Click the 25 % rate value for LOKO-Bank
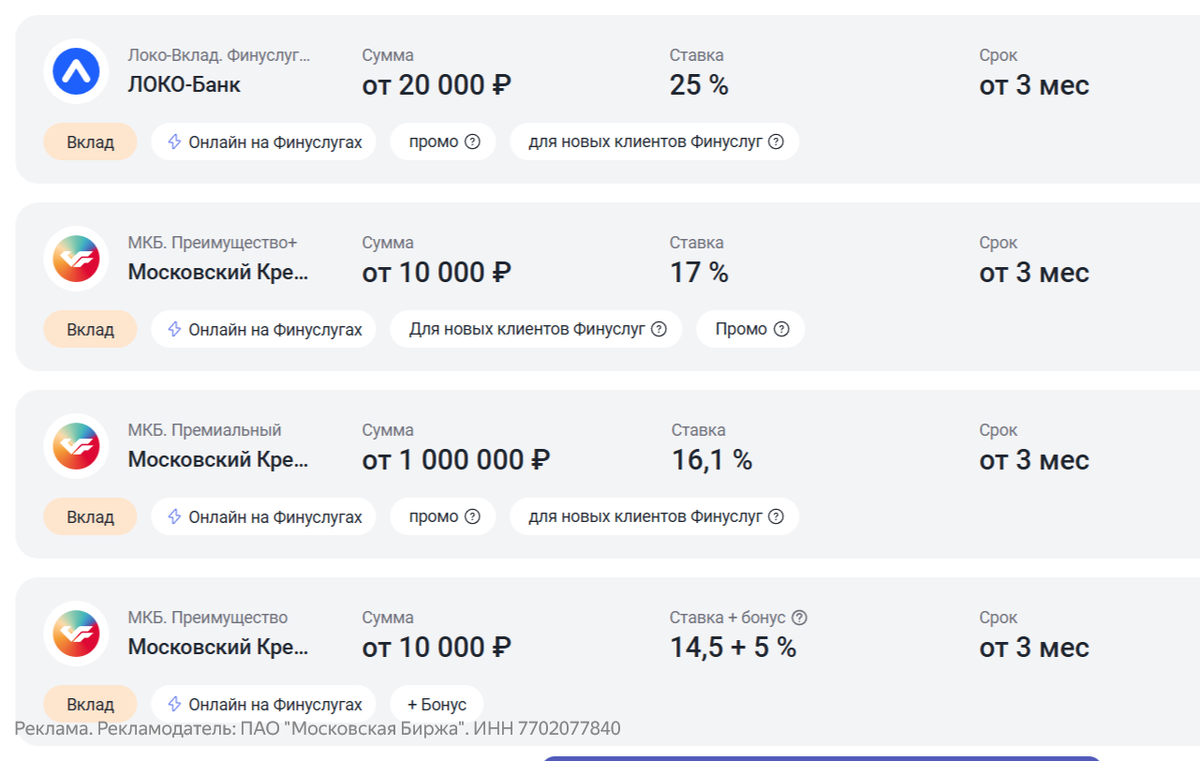This screenshot has width=1200, height=761. point(699,85)
